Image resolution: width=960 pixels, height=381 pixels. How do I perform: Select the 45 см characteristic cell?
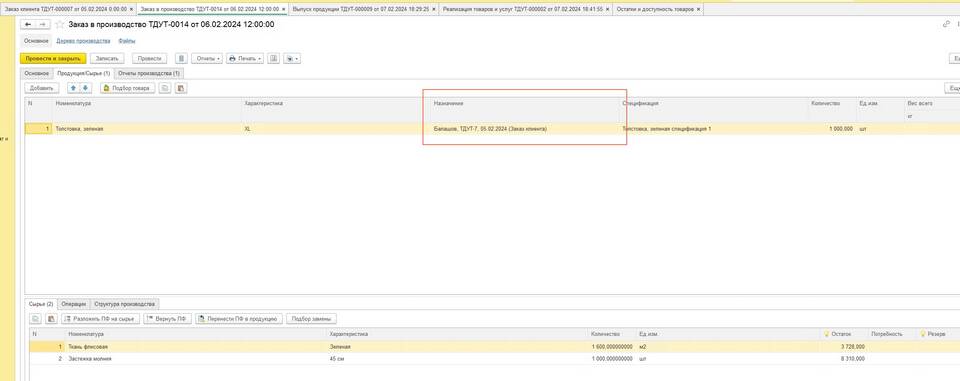click(x=456, y=358)
